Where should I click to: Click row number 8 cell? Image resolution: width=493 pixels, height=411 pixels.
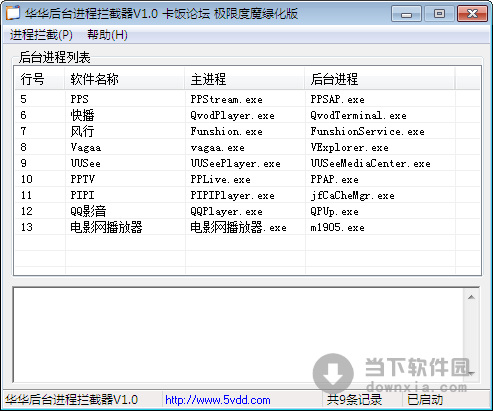pyautogui.click(x=23, y=147)
